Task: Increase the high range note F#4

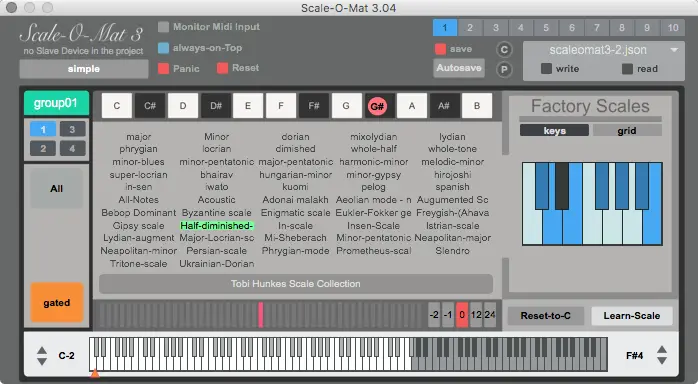Action: [x=662, y=350]
